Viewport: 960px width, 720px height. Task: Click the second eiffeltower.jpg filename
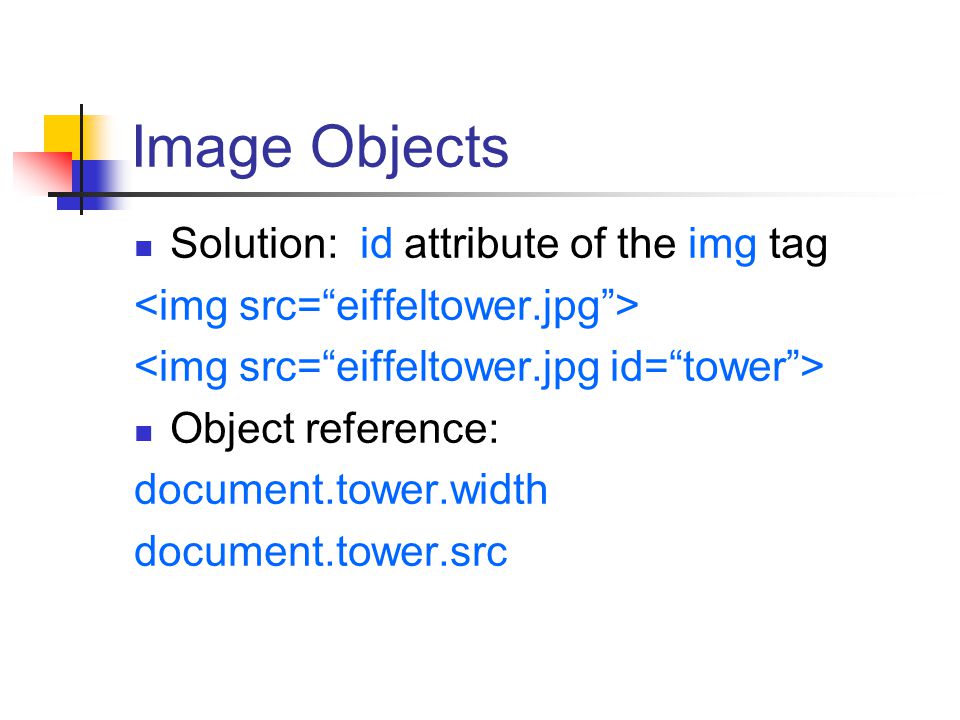tap(468, 369)
